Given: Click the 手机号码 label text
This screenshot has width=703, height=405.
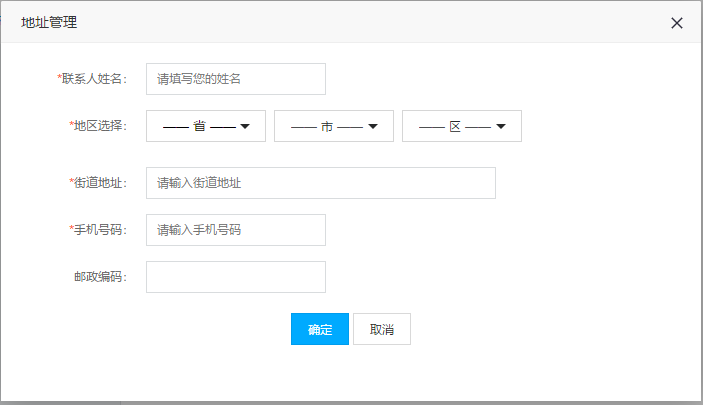Looking at the screenshot, I should pos(99,230).
